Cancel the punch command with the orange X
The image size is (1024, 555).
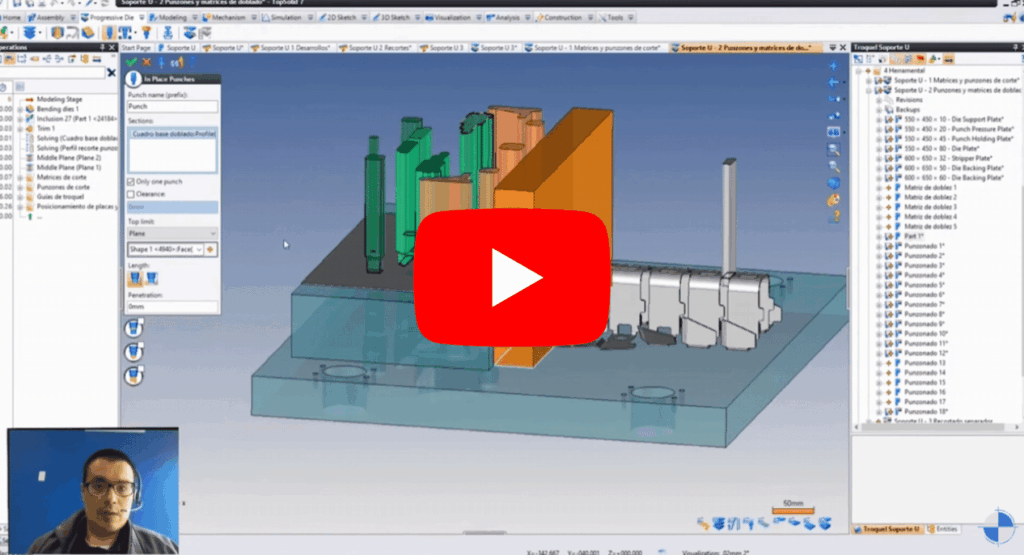pyautogui.click(x=146, y=62)
